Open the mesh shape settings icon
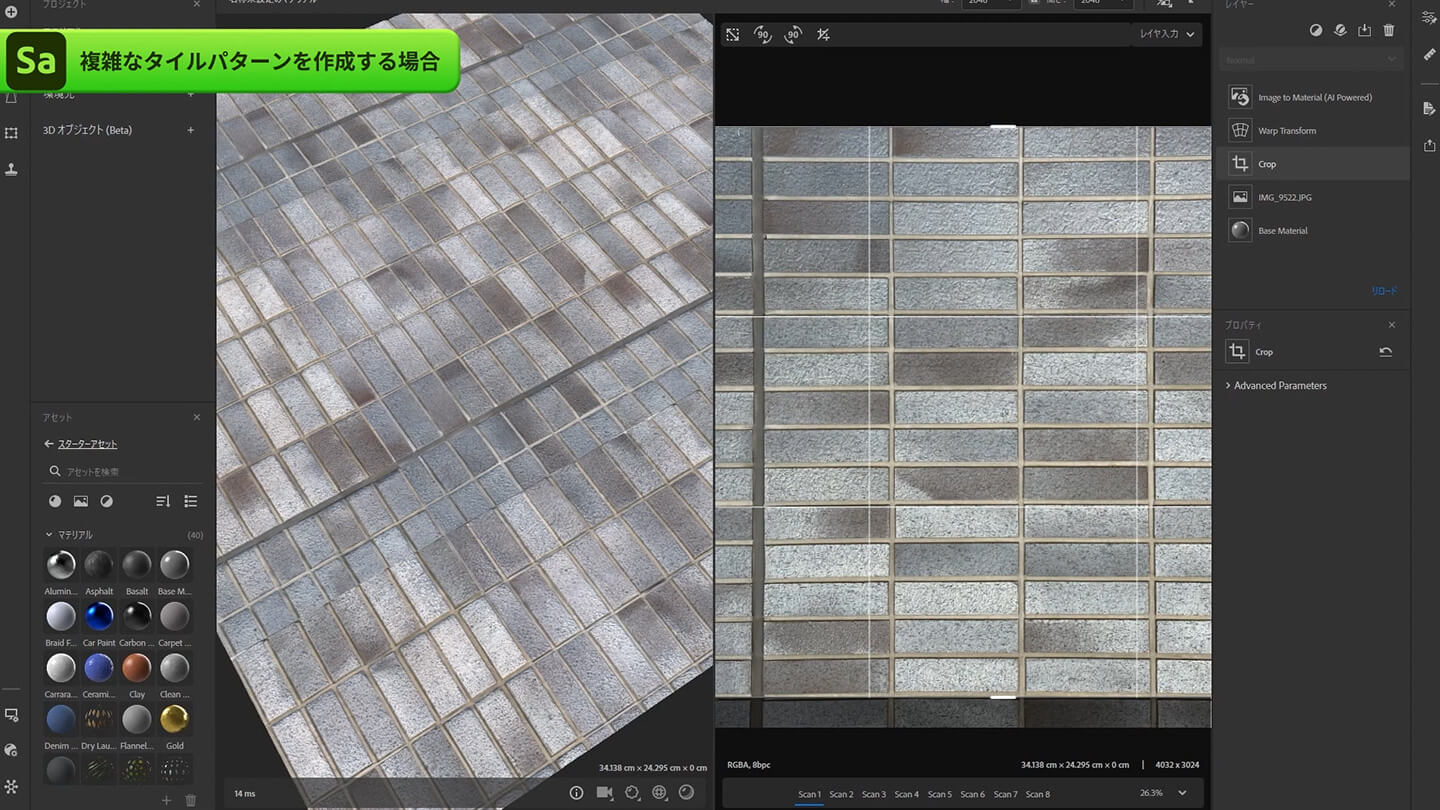1440x810 pixels. (632, 793)
